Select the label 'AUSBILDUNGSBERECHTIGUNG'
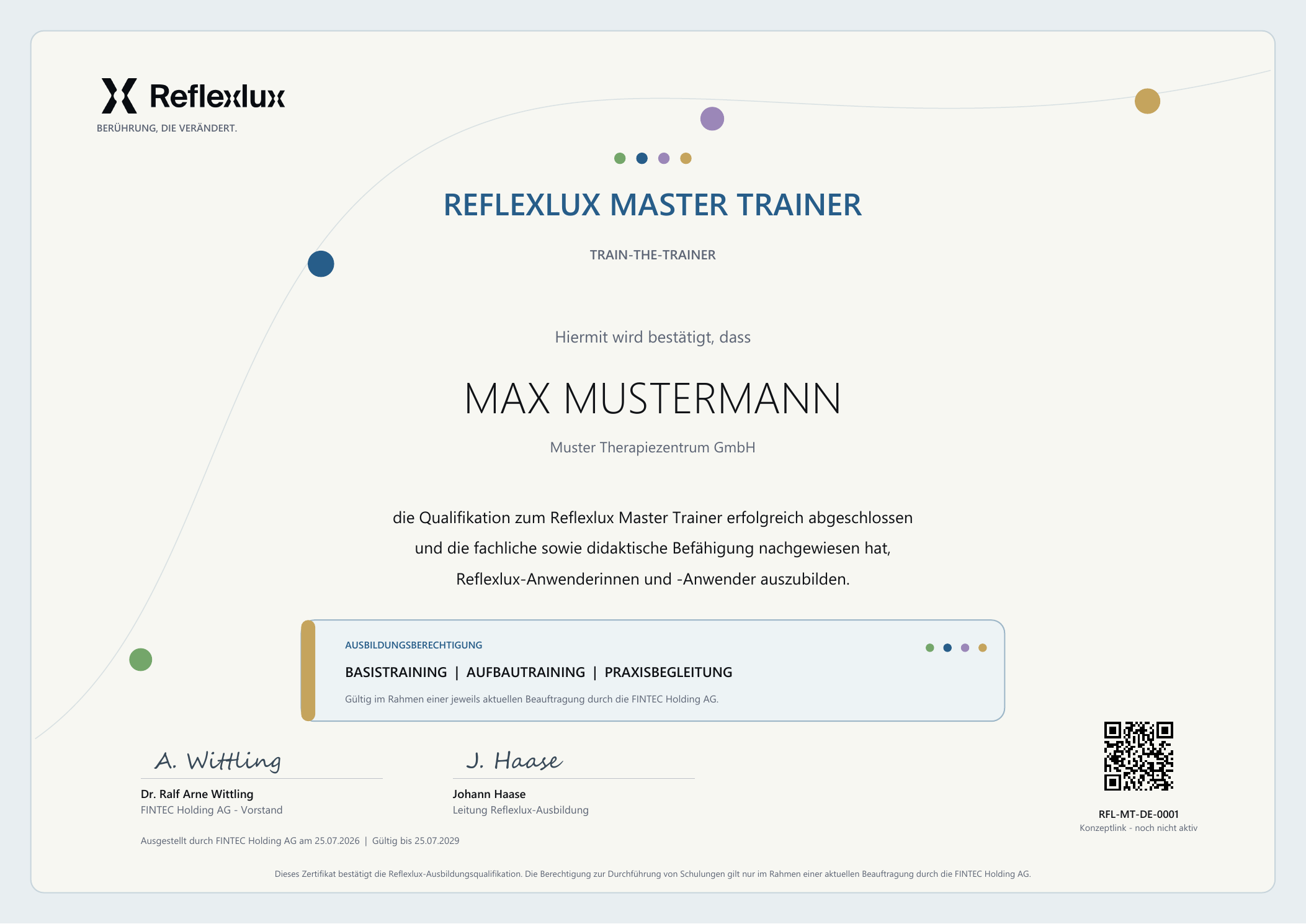Viewport: 1306px width, 924px height. [414, 645]
